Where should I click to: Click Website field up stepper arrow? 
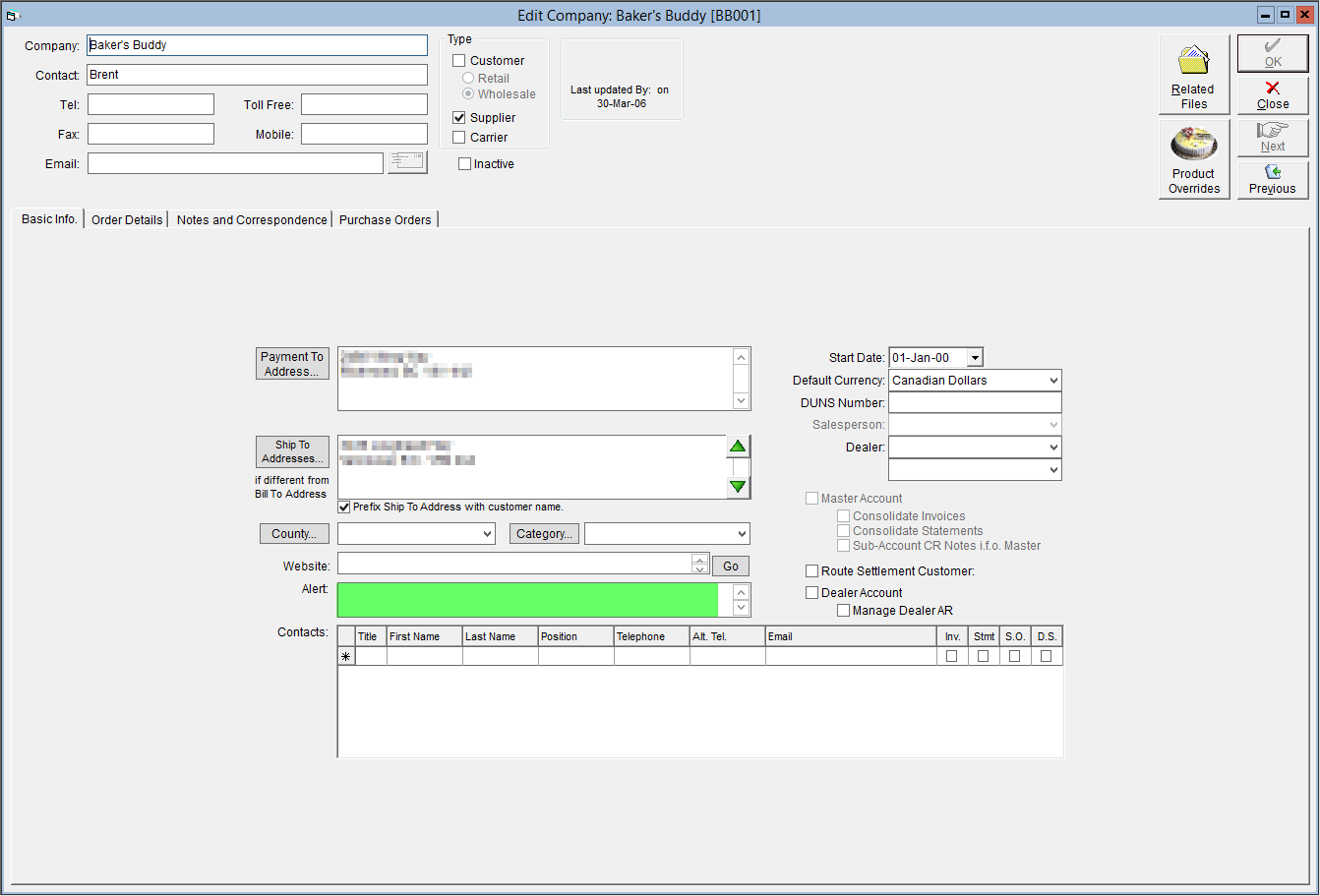tap(699, 559)
